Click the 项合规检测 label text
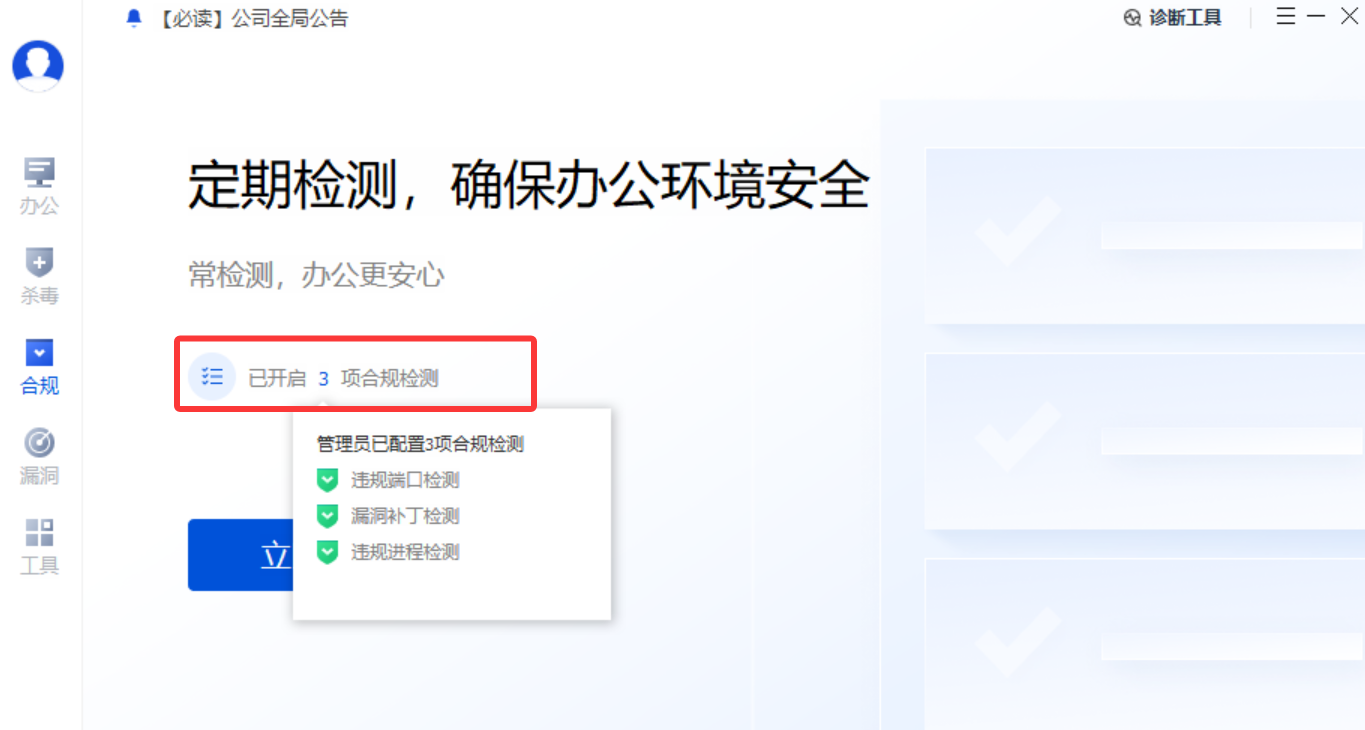This screenshot has width=1365, height=730. (x=389, y=379)
